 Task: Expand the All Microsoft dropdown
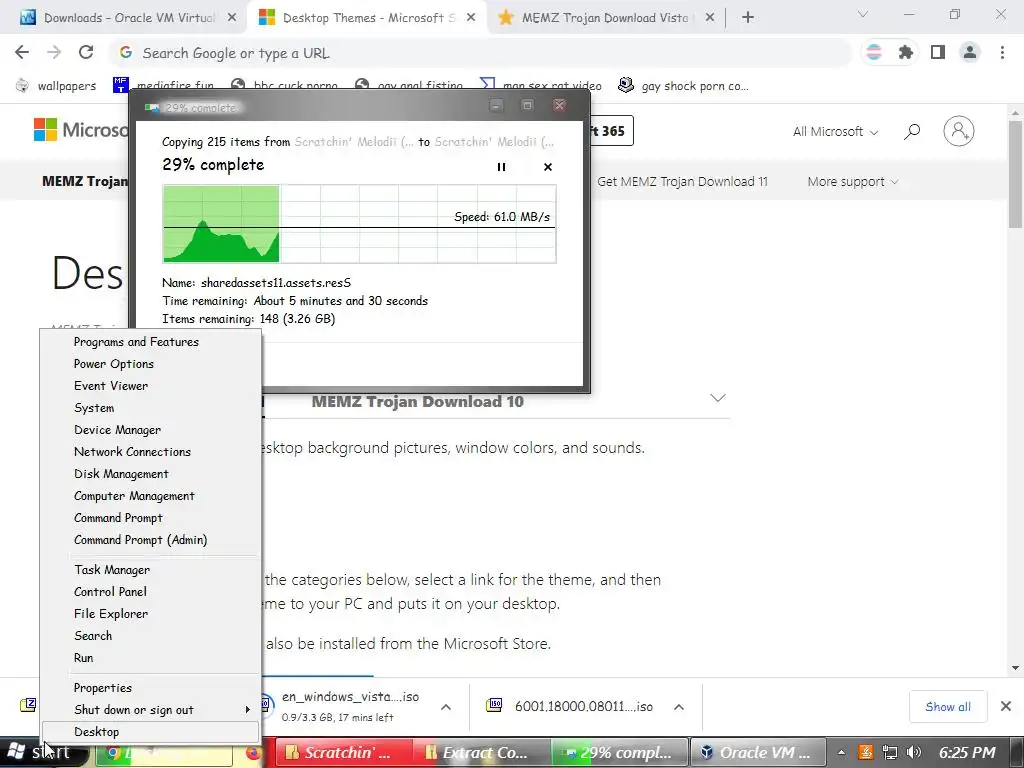pyautogui.click(x=835, y=132)
